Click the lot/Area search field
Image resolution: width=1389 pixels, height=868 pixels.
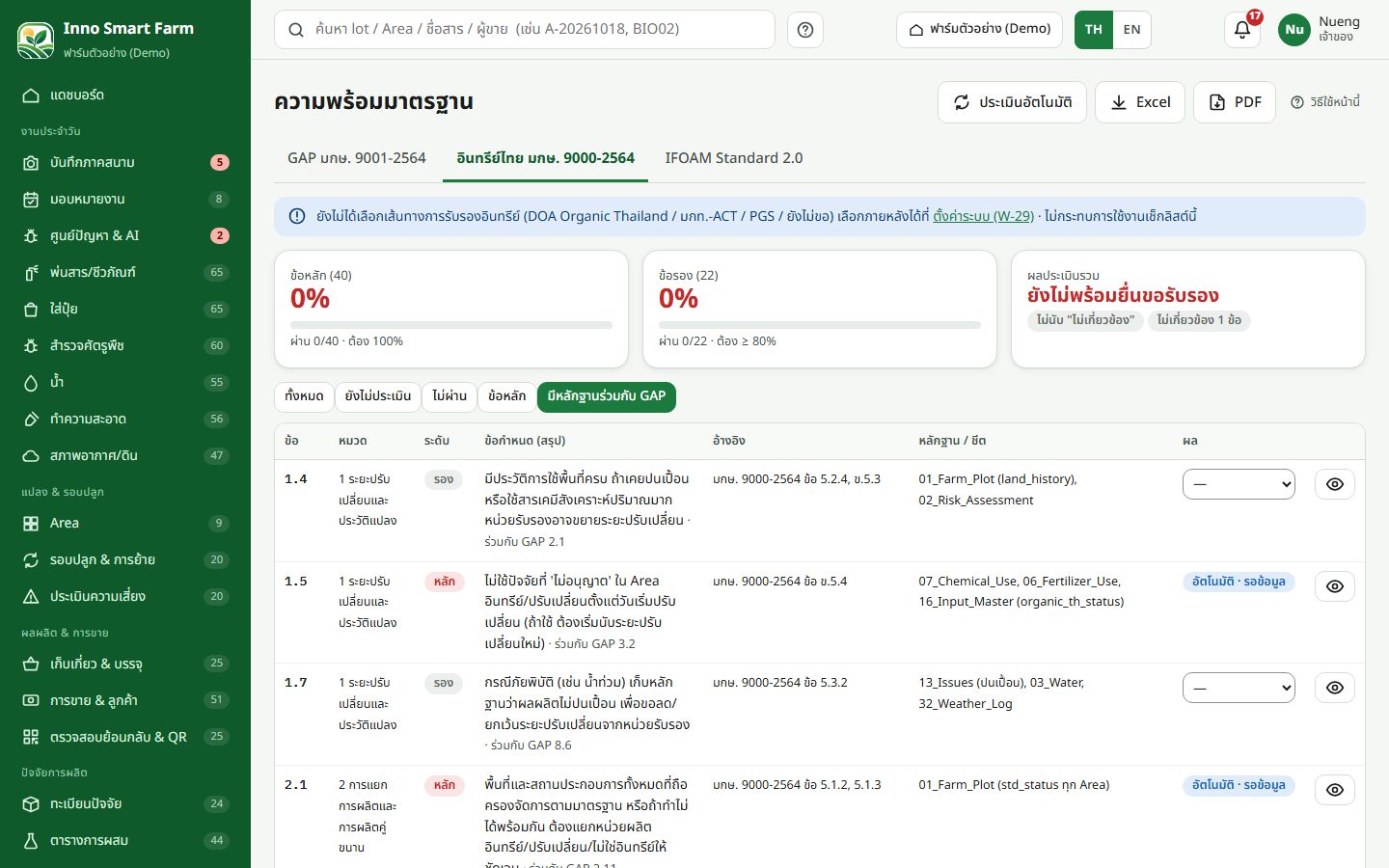tap(525, 30)
